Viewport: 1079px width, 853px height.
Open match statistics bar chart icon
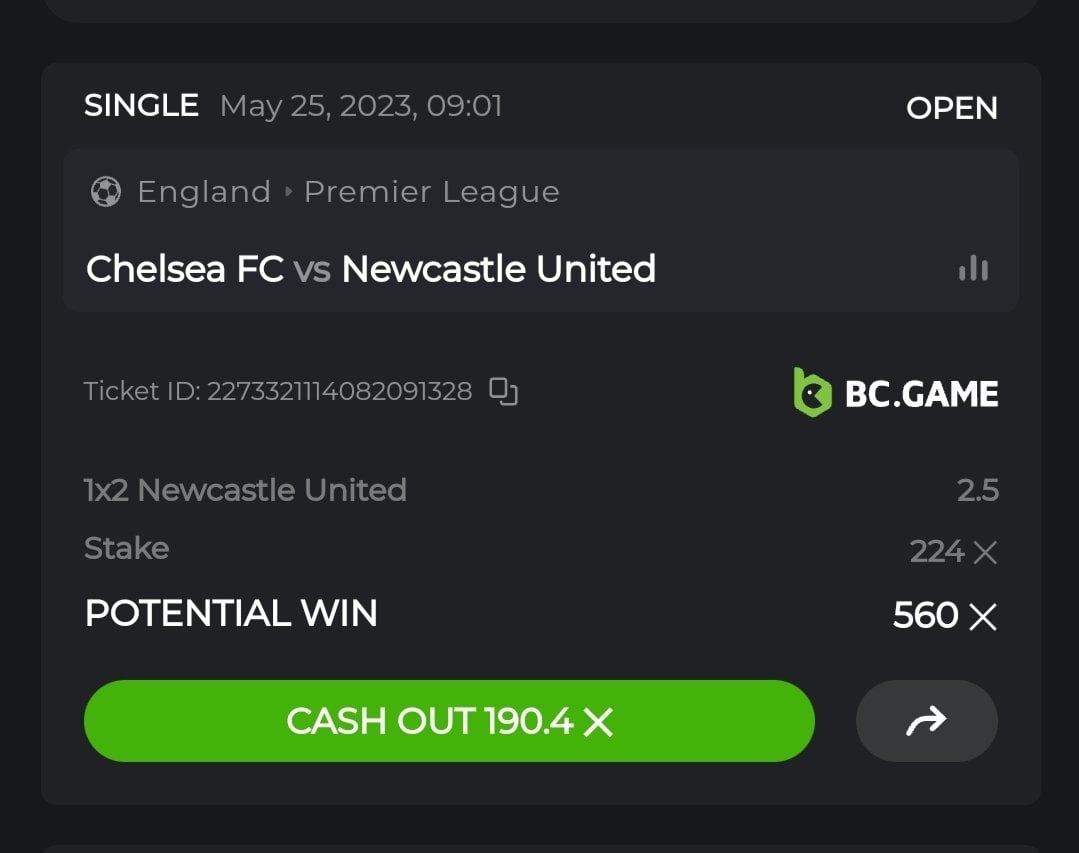point(973,268)
